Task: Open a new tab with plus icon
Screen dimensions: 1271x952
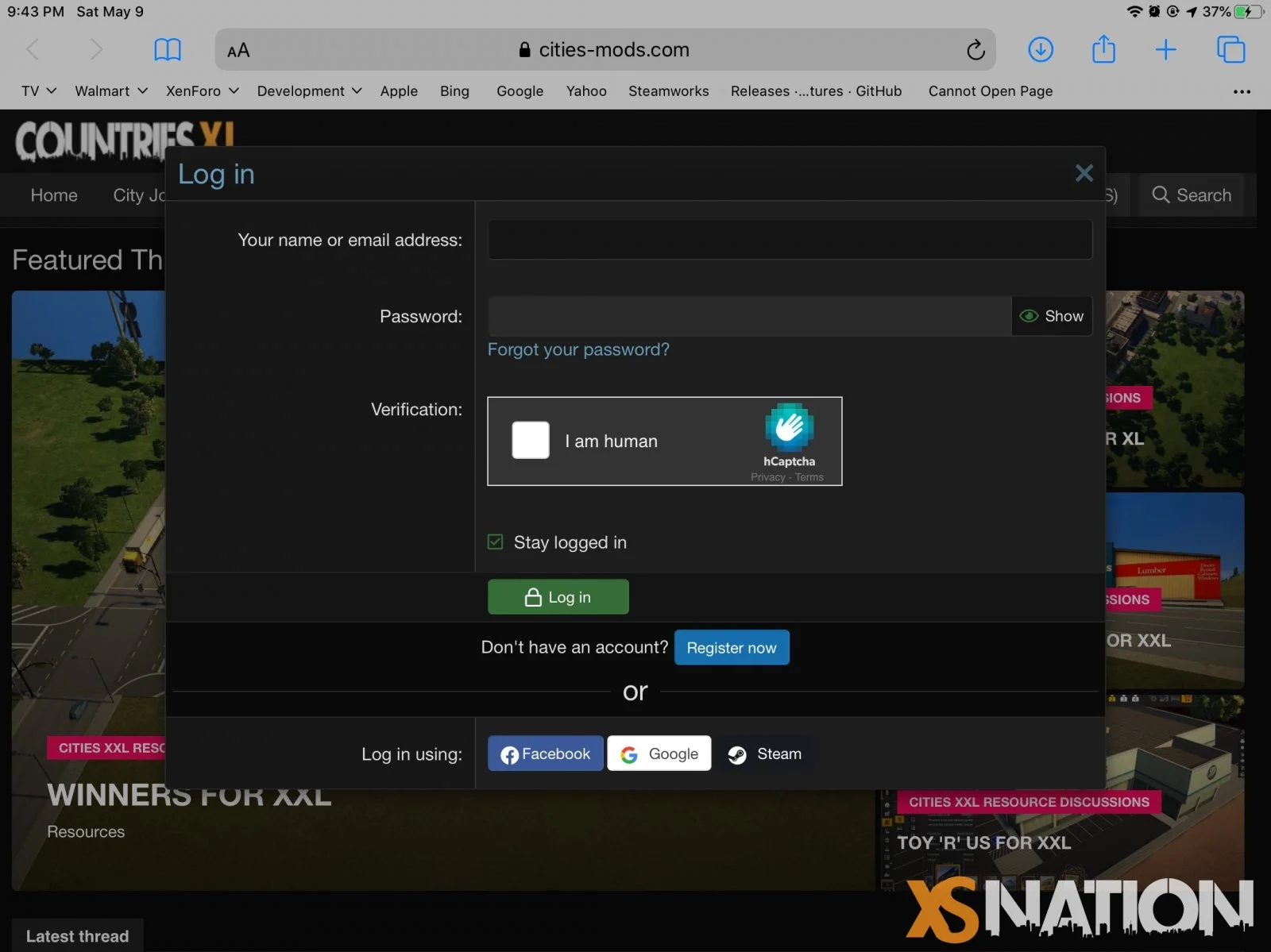Action: [x=1165, y=50]
